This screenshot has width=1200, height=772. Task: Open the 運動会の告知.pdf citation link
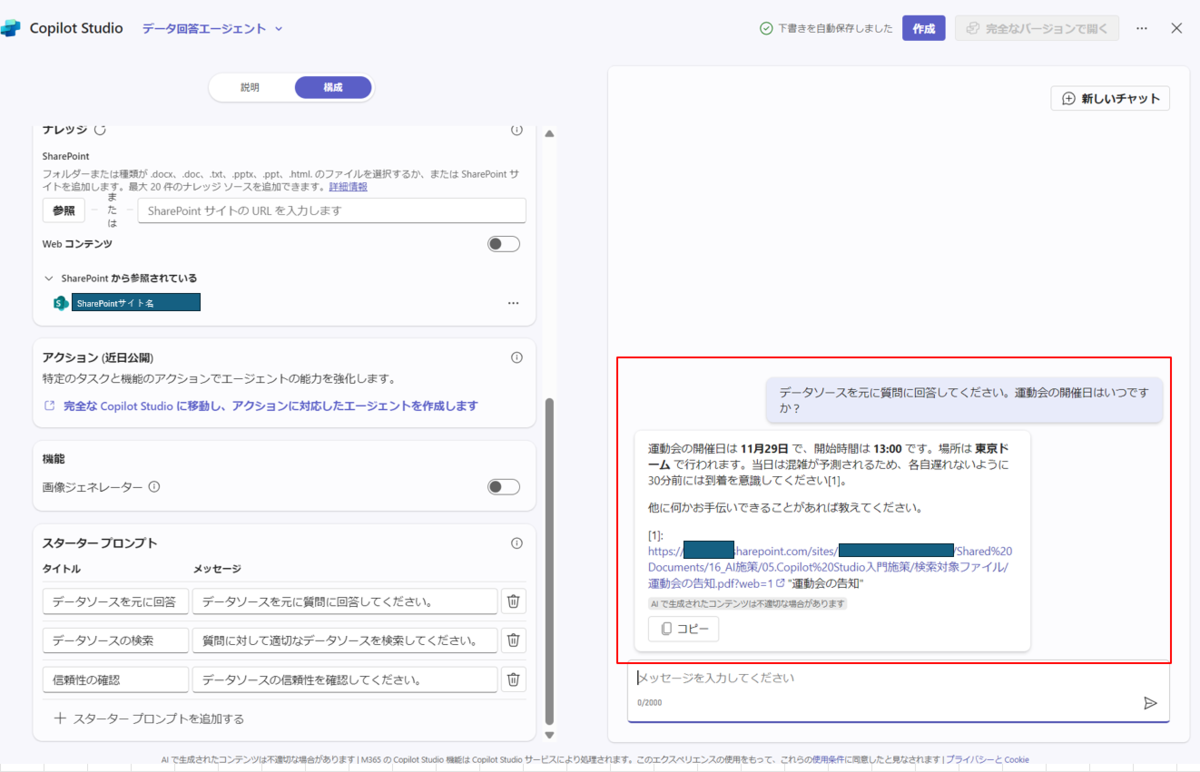[830, 567]
